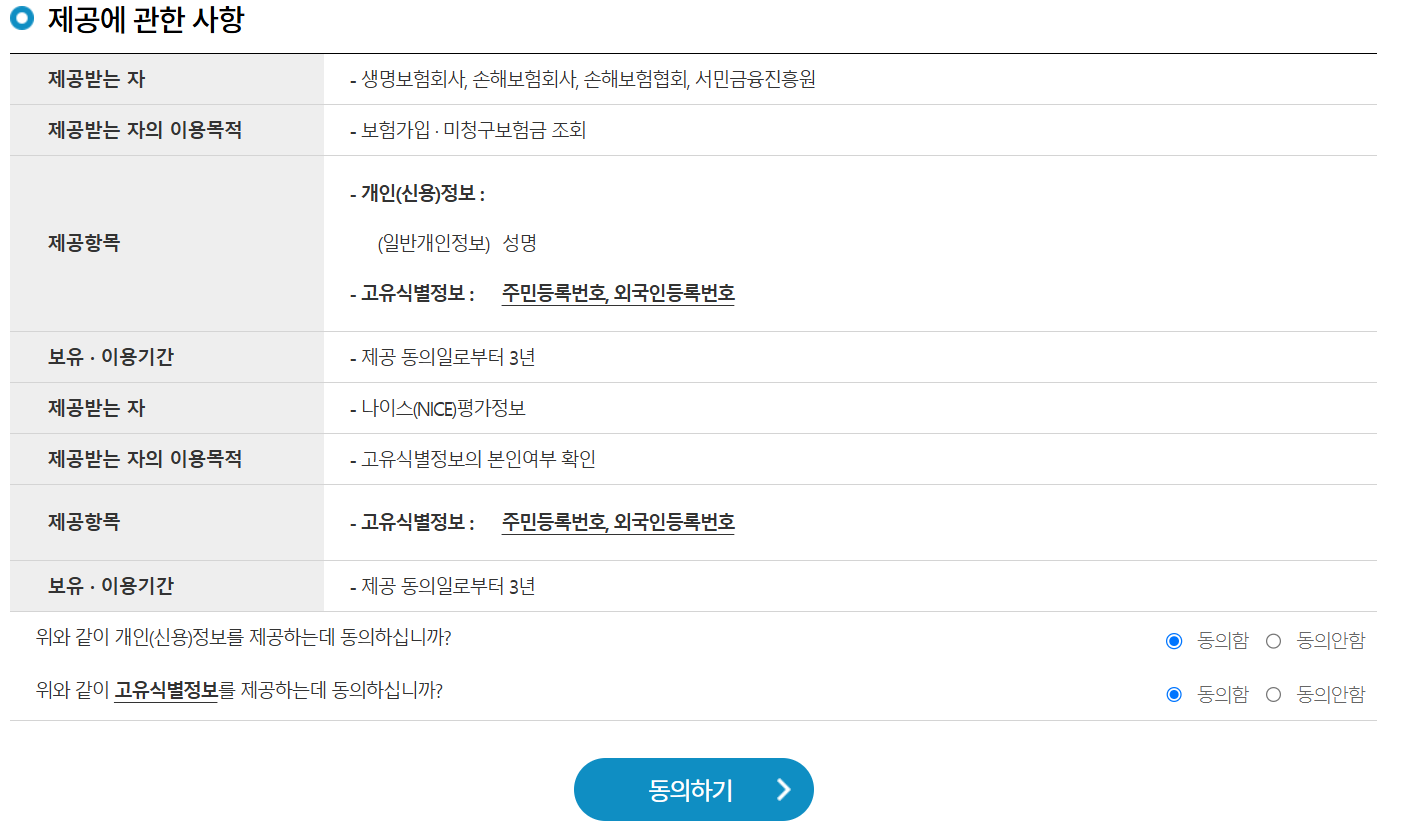Select 동의안함 for 고유식별정보 provision consent

[1274, 693]
